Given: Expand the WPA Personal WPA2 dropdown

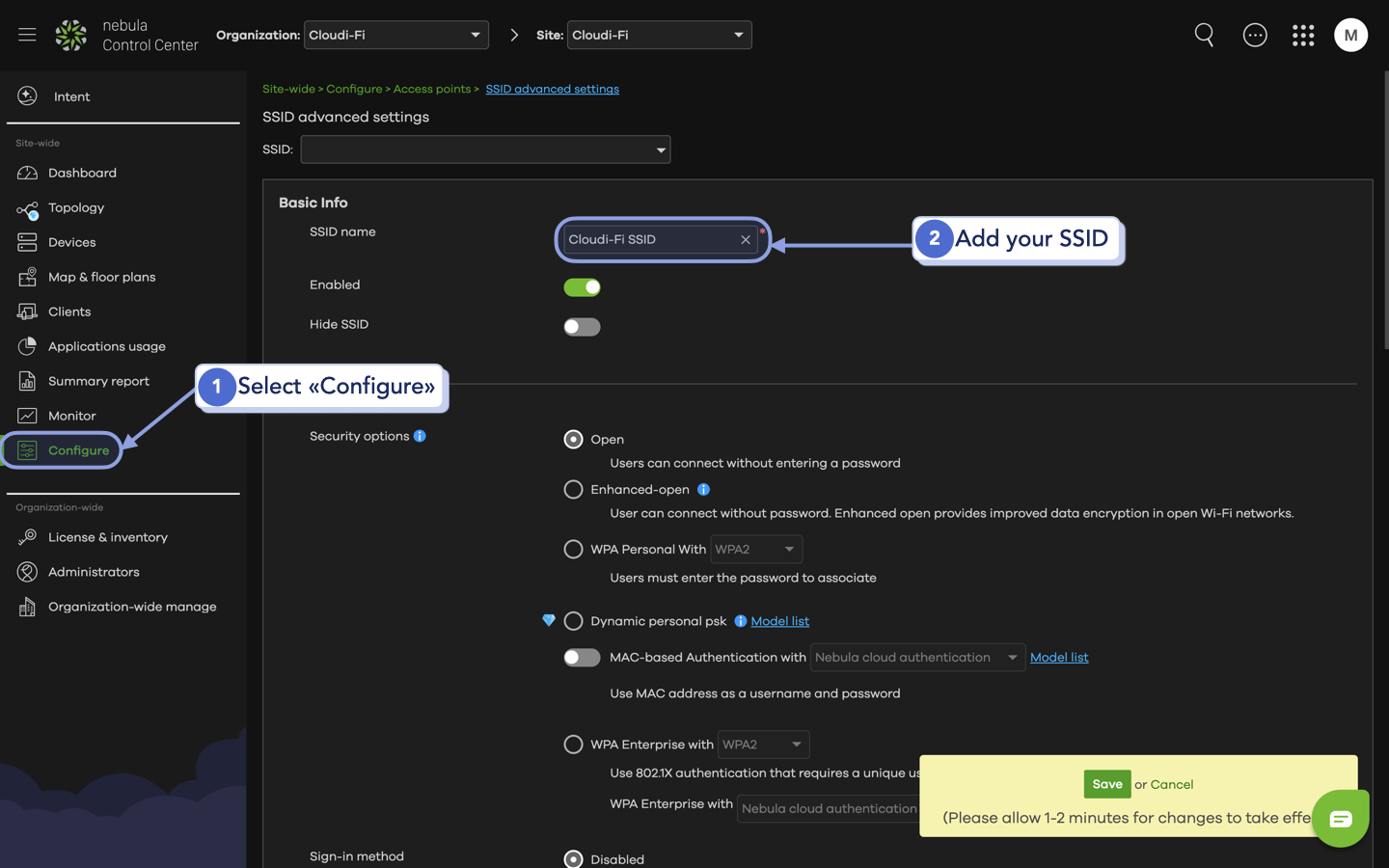Looking at the screenshot, I should (756, 550).
